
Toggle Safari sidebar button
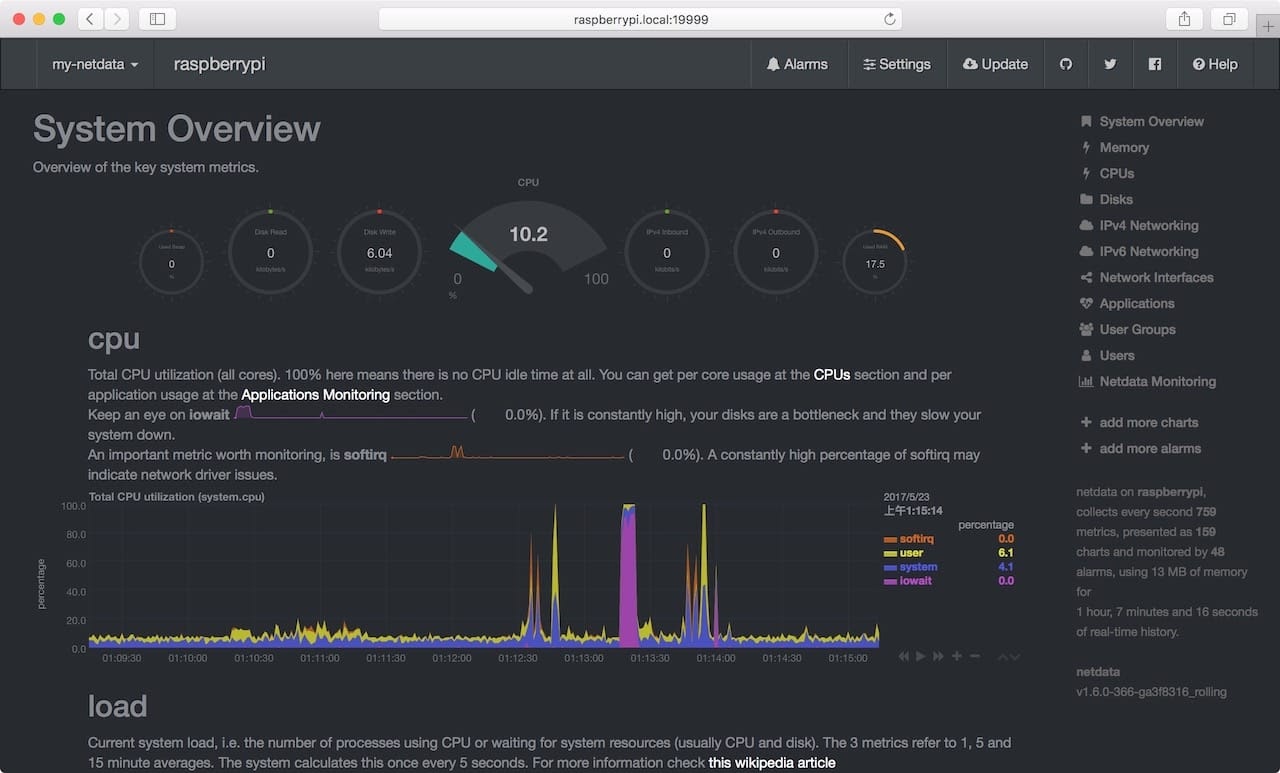point(157,18)
